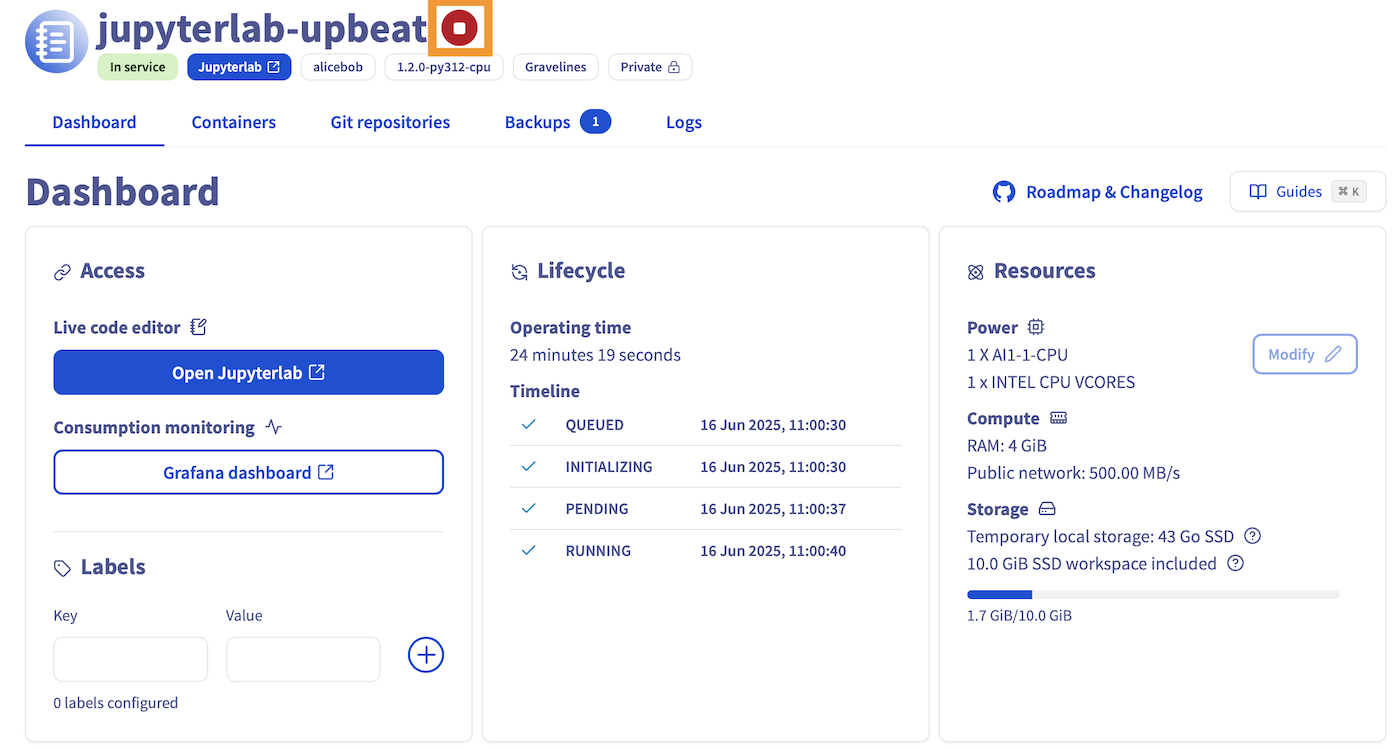The width and height of the screenshot is (1400, 749).
Task: Open the Grafana dashboard
Action: click(248, 472)
